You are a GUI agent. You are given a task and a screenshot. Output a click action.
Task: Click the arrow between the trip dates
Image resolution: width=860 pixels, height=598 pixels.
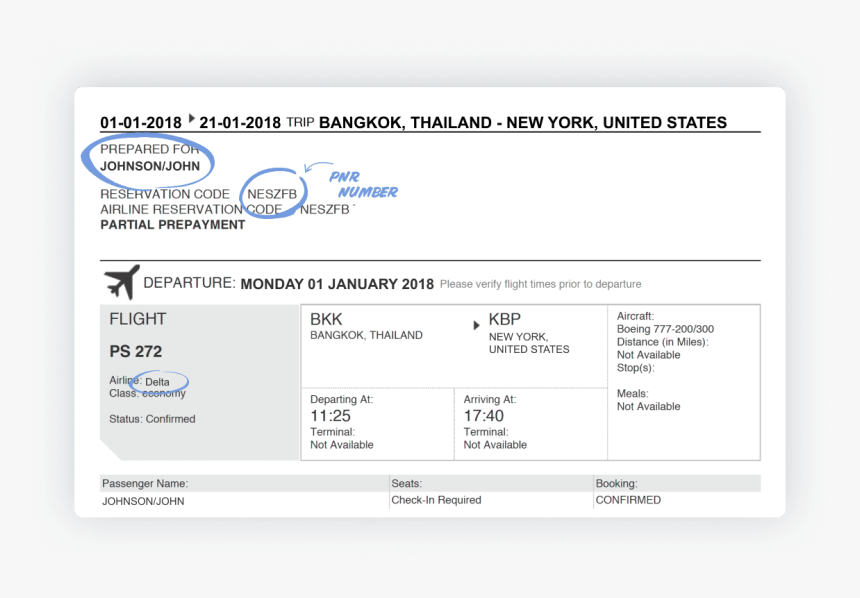coord(191,118)
